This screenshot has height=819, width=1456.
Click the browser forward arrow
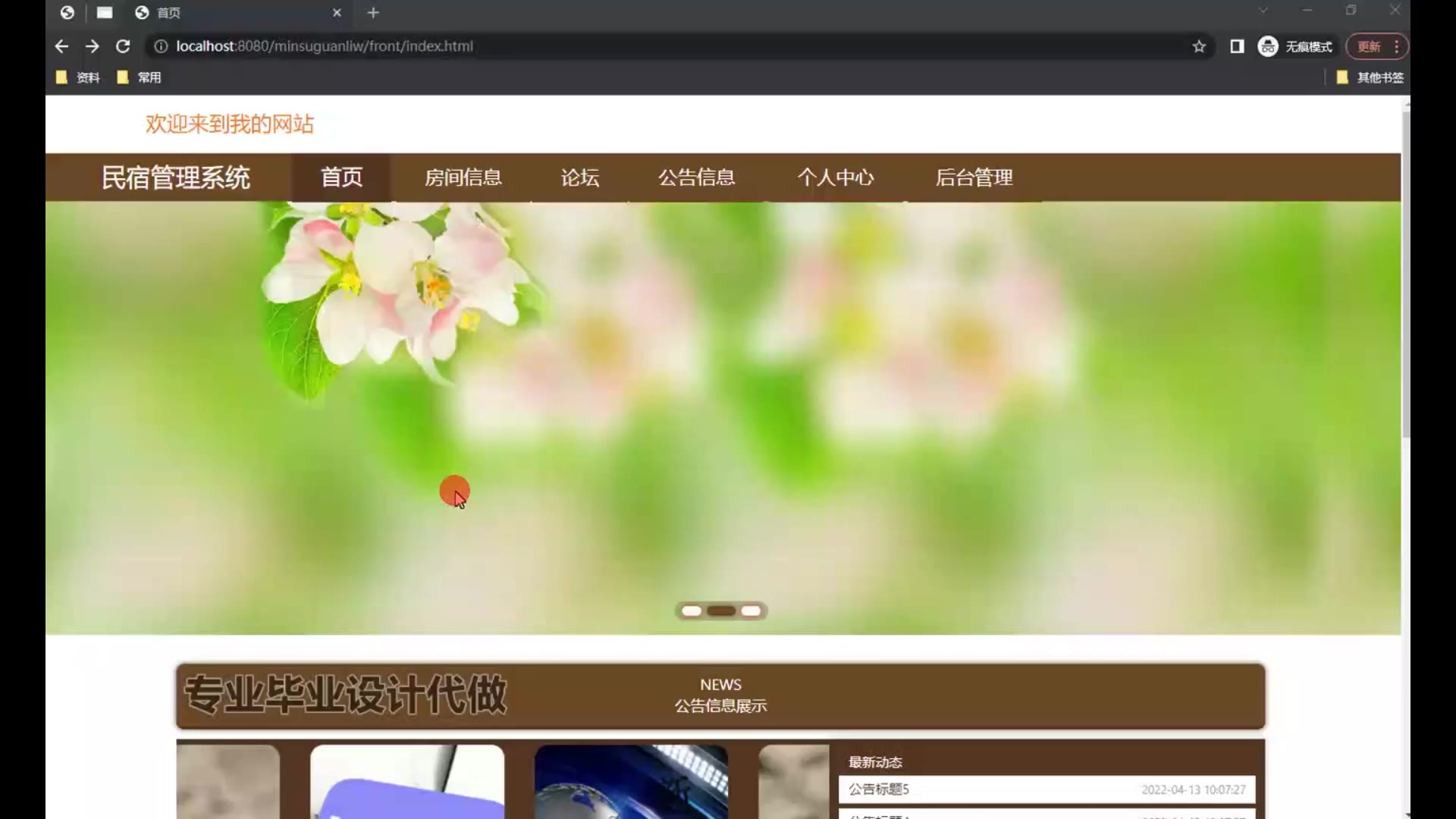point(92,46)
